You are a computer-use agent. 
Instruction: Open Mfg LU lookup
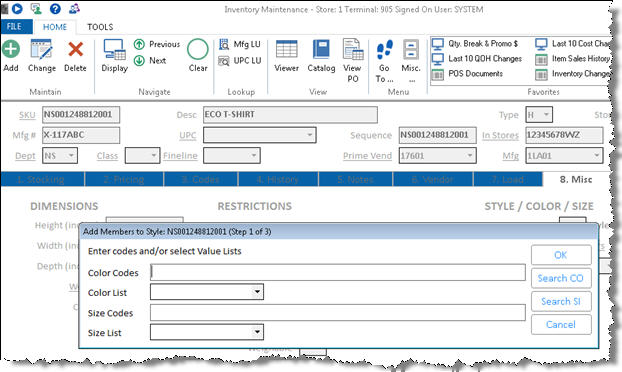point(240,44)
